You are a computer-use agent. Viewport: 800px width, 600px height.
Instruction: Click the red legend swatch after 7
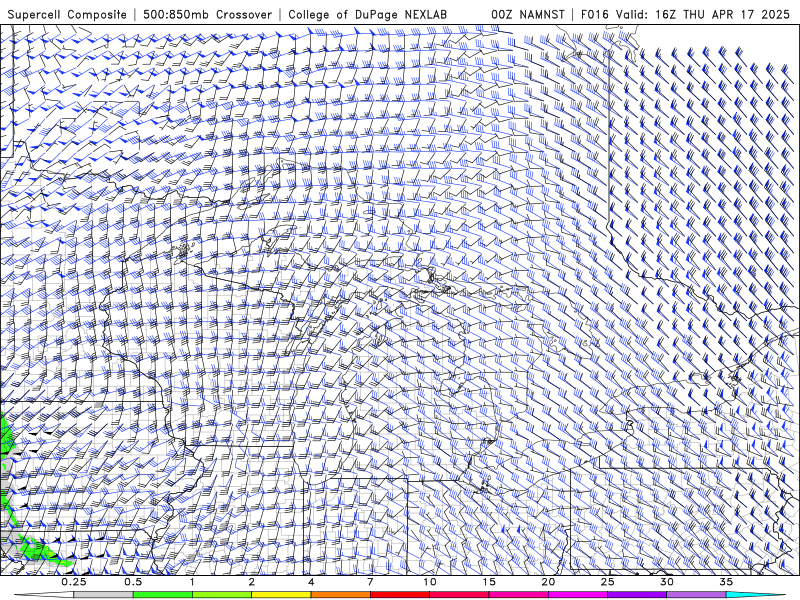[399, 595]
